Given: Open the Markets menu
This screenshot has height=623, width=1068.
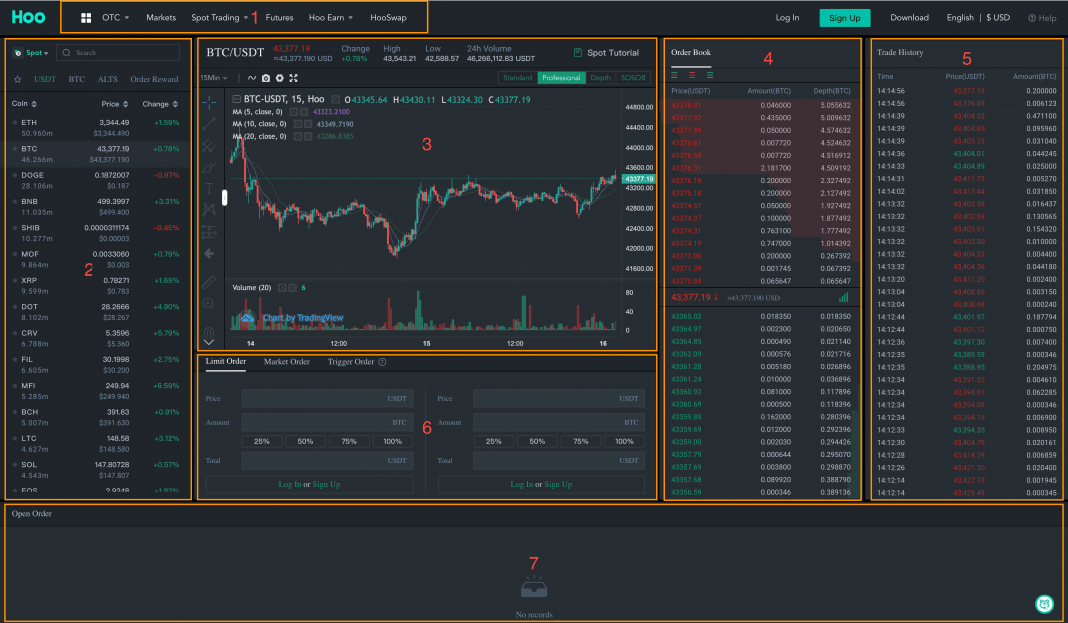Looking at the screenshot, I should coord(161,18).
